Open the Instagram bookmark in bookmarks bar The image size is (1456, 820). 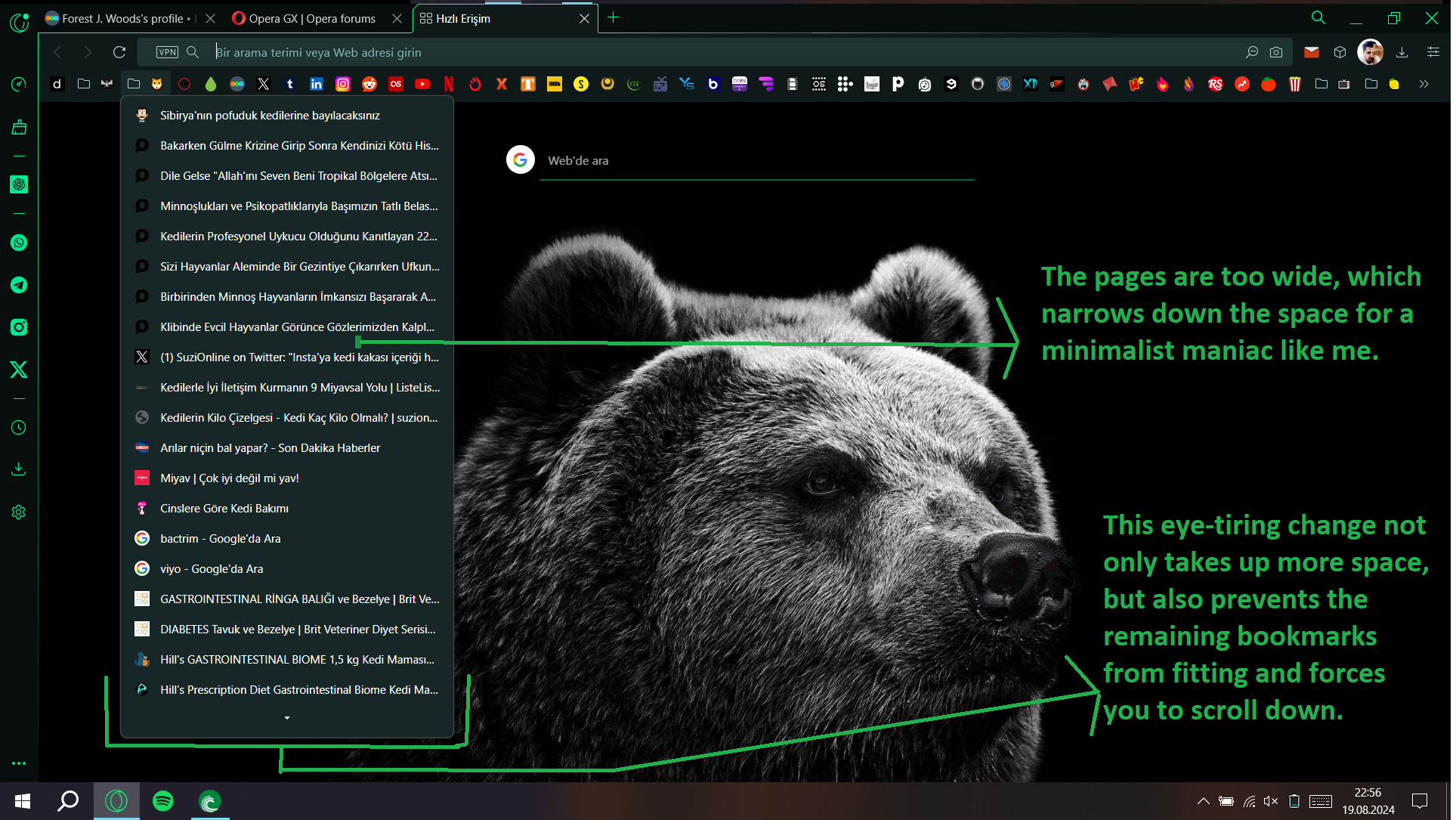point(343,84)
